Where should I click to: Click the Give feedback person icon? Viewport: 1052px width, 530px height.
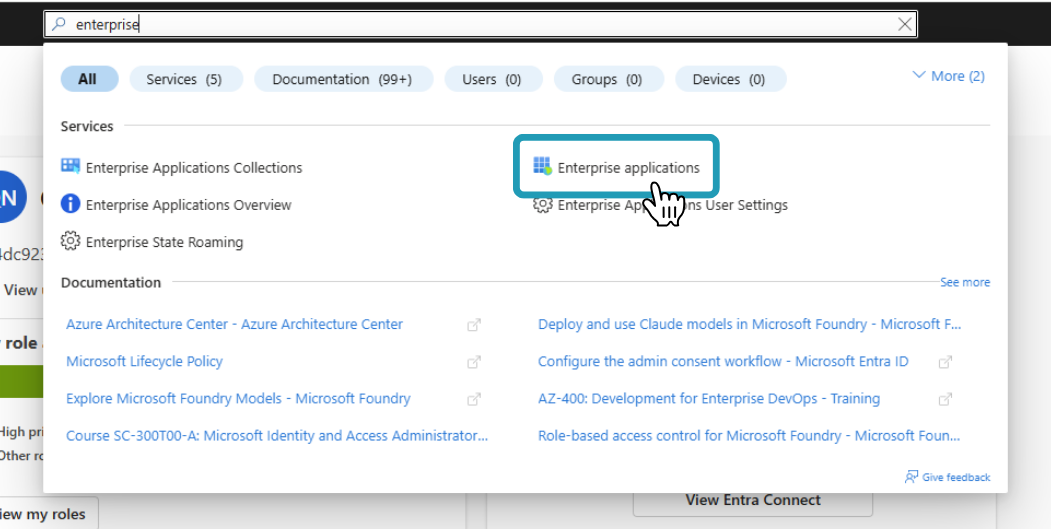coord(911,477)
